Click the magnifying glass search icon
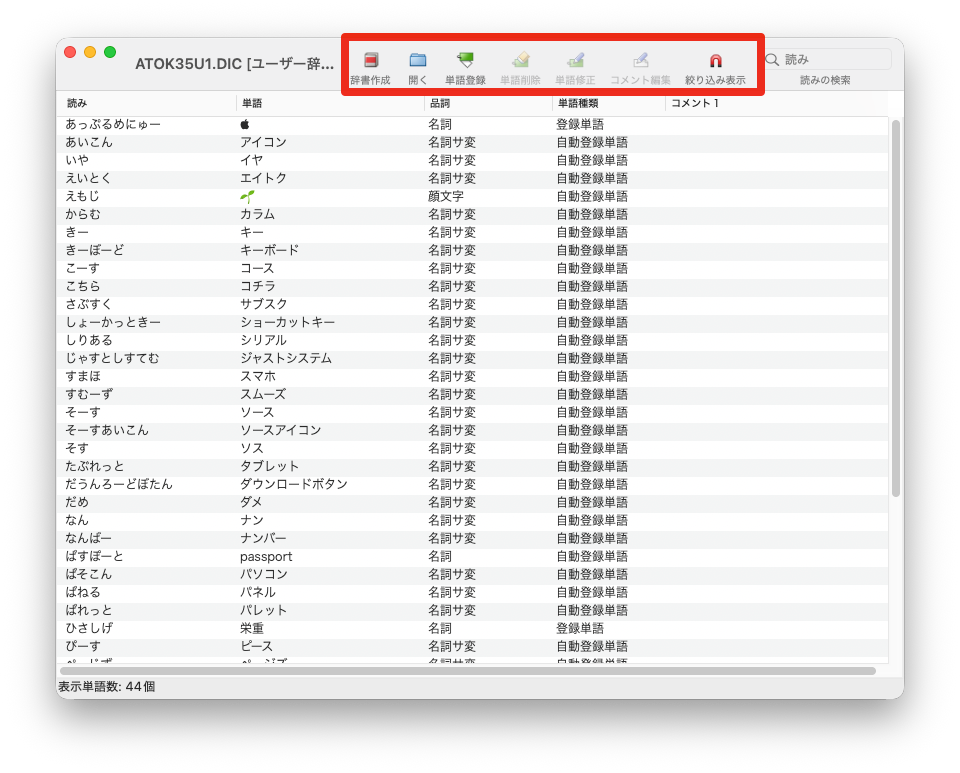The image size is (960, 773). click(772, 60)
